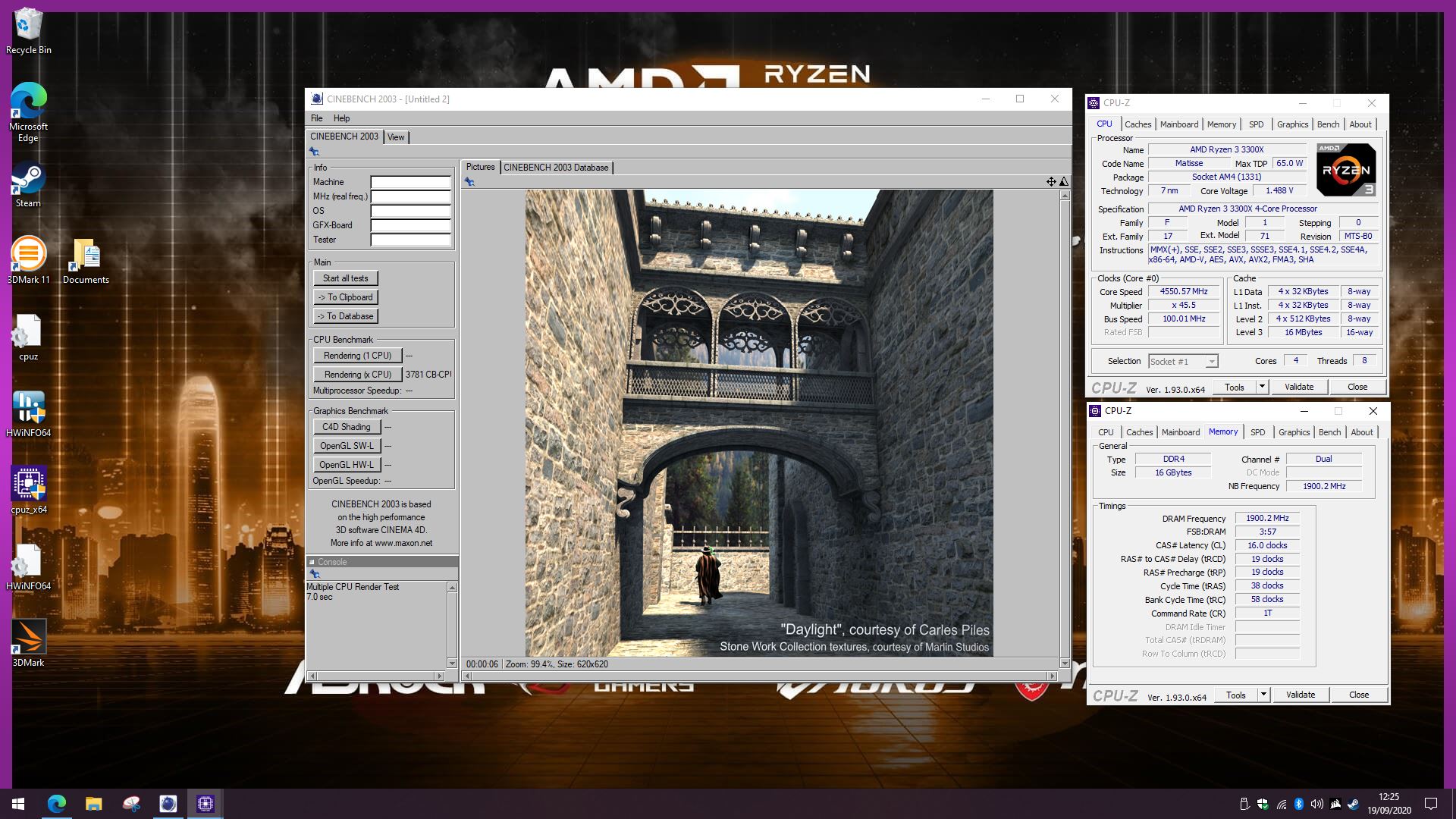Click the pin icon in the Console panel
The image size is (1456, 819).
[314, 574]
